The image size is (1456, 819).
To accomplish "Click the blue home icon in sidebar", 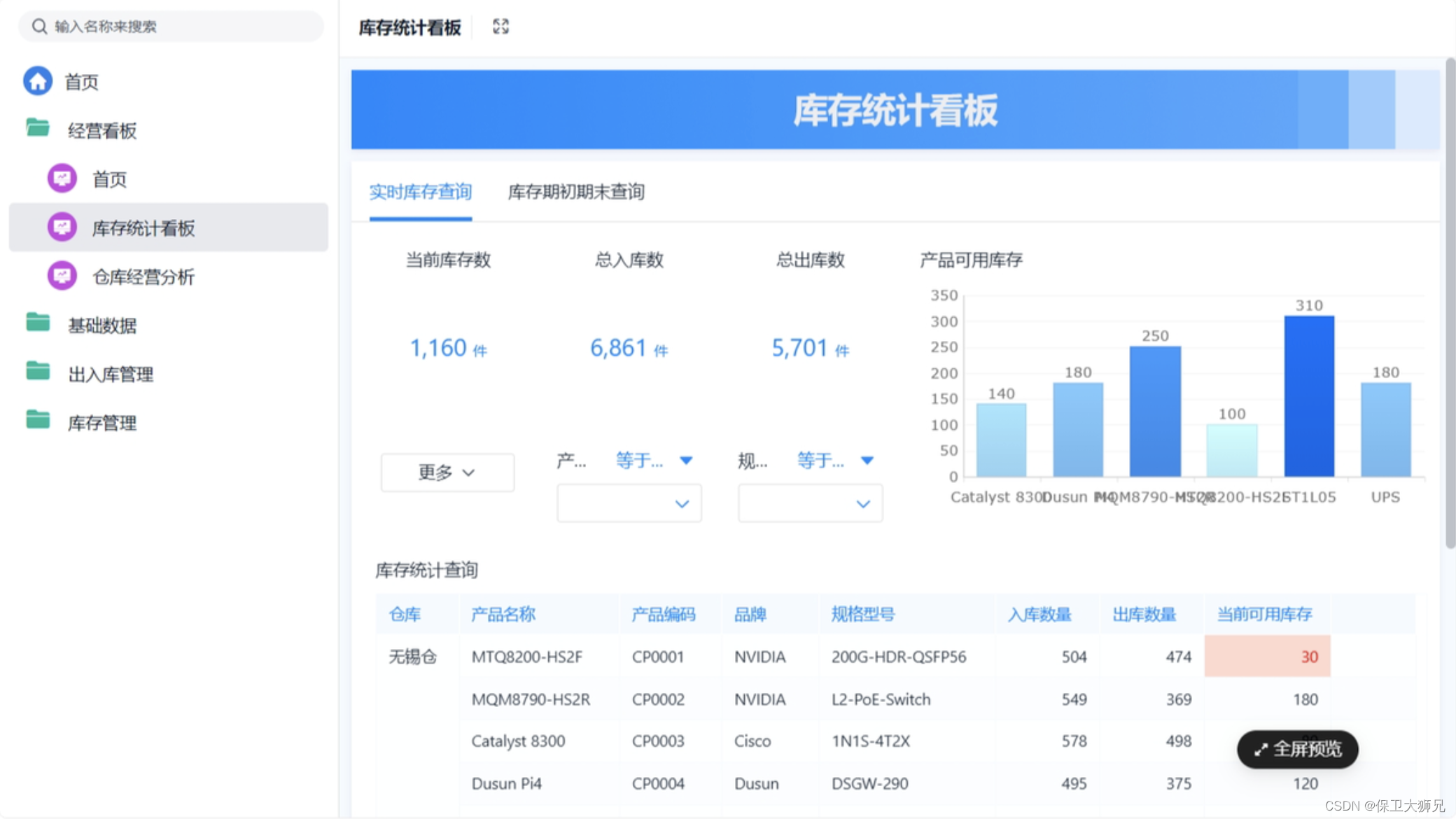I will 38,81.
